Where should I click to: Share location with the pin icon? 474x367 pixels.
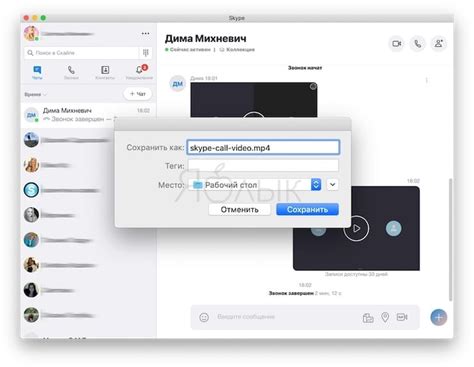[x=385, y=317]
